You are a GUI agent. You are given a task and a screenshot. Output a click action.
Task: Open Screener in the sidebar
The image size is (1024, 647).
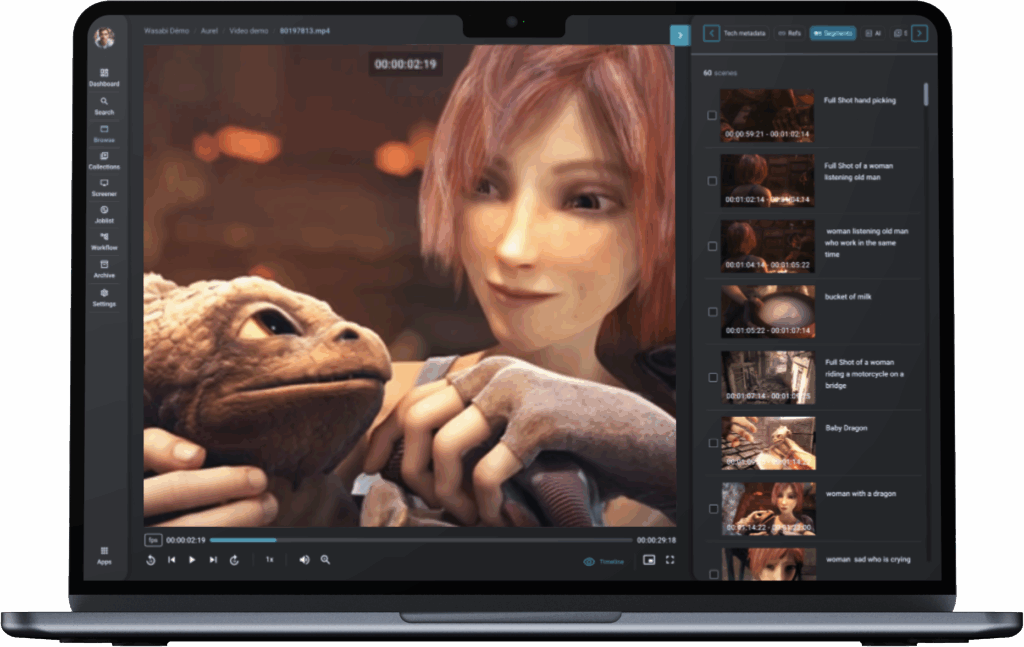click(x=104, y=188)
